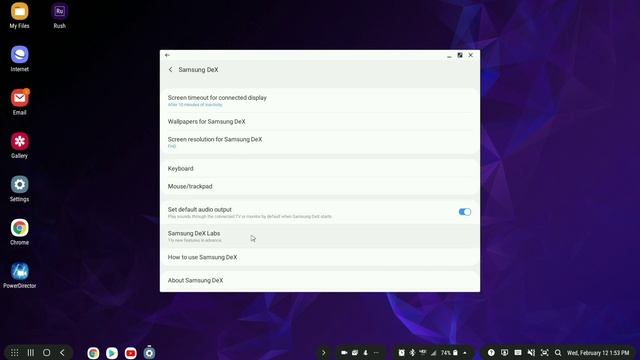Open My Files desktop icon
Viewport: 640px width, 360px height.
tap(19, 16)
